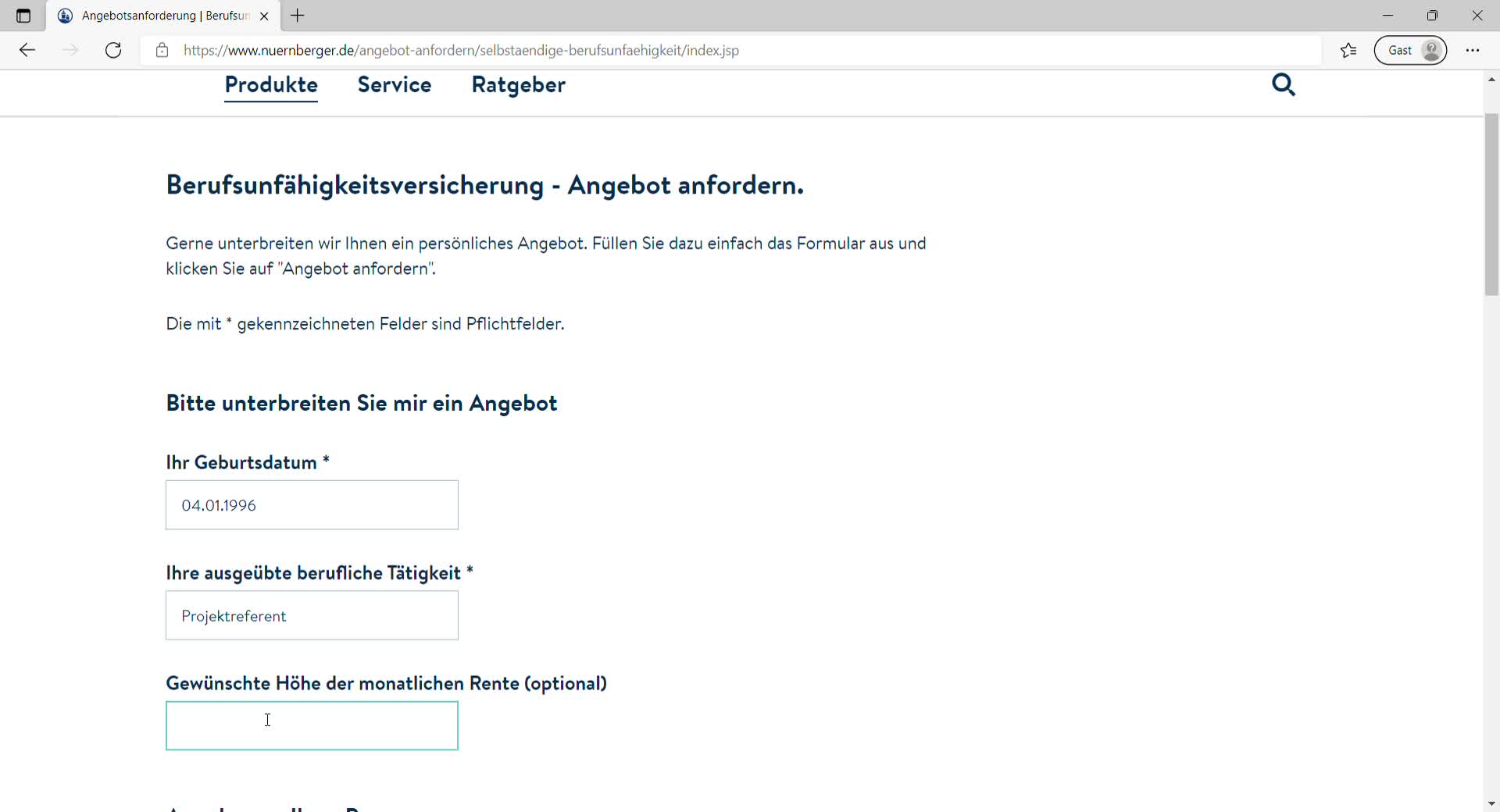Click the page vertical scrollbar thumb
Image resolution: width=1500 pixels, height=812 pixels.
(1491, 205)
